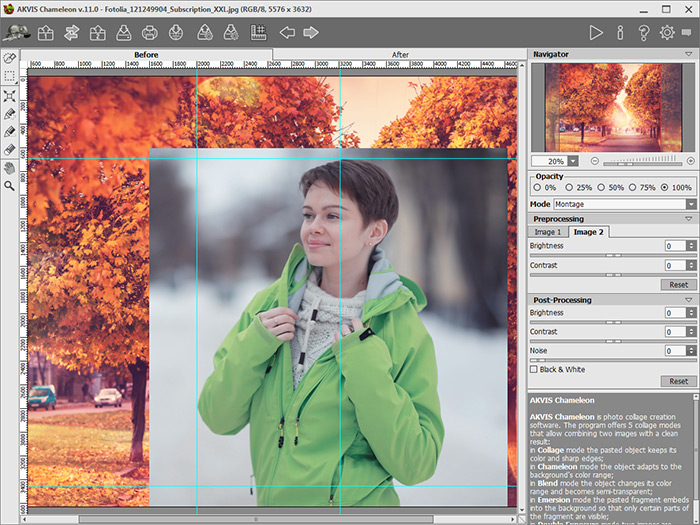Image resolution: width=700 pixels, height=525 pixels.
Task: Click the Preprocessing Brightness value field
Action: [675, 246]
